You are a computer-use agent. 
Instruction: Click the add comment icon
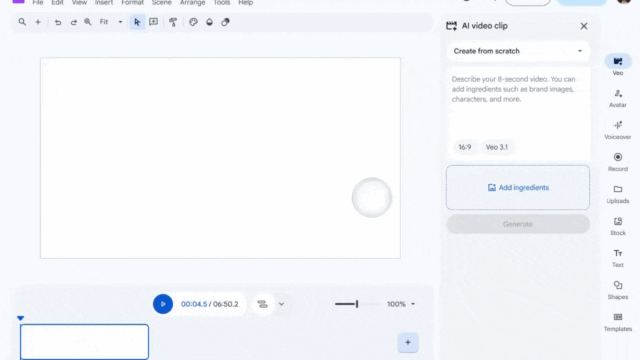pos(153,22)
